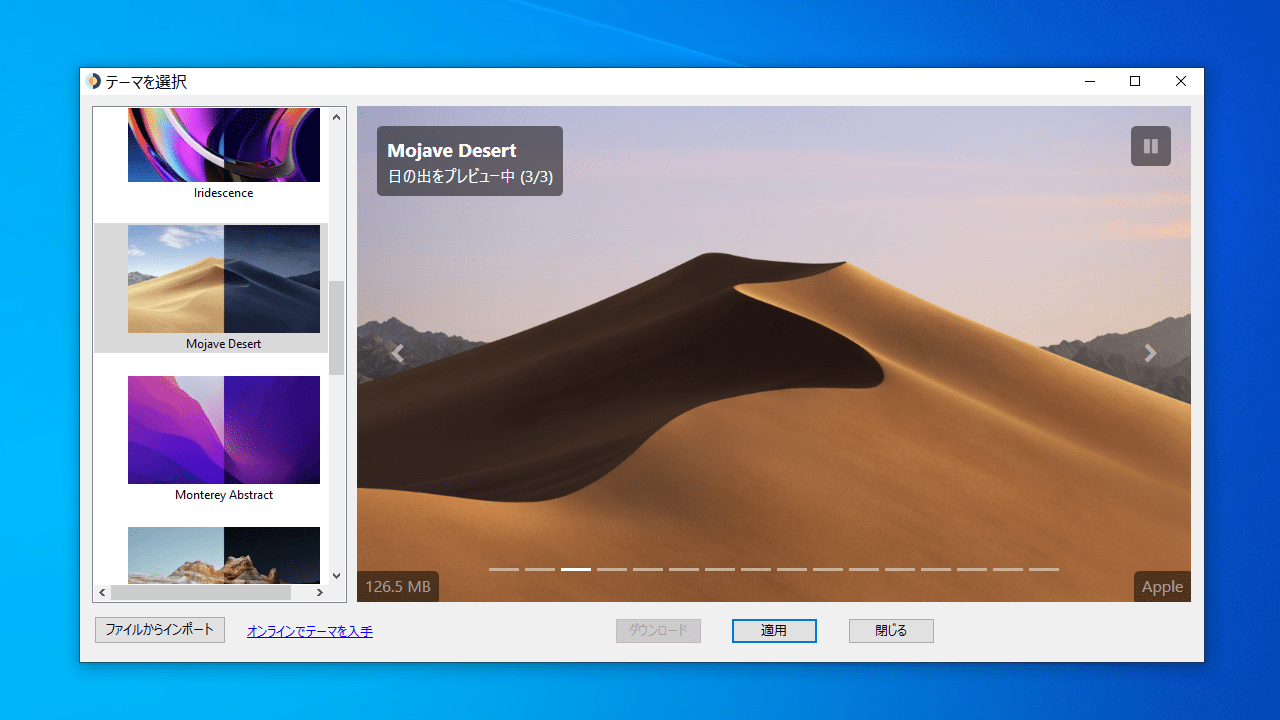Click the 126.5 MB size label
The height and width of the screenshot is (720, 1280).
tap(398, 587)
